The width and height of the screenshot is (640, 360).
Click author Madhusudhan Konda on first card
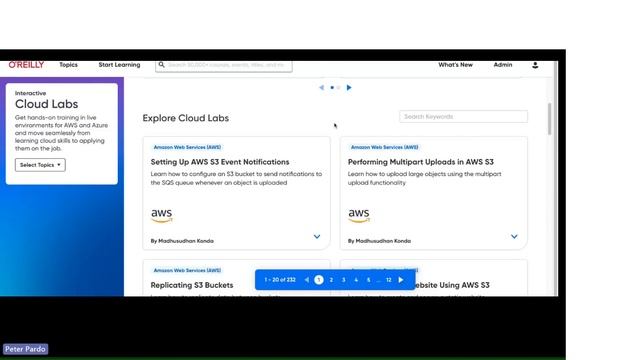[x=186, y=241]
